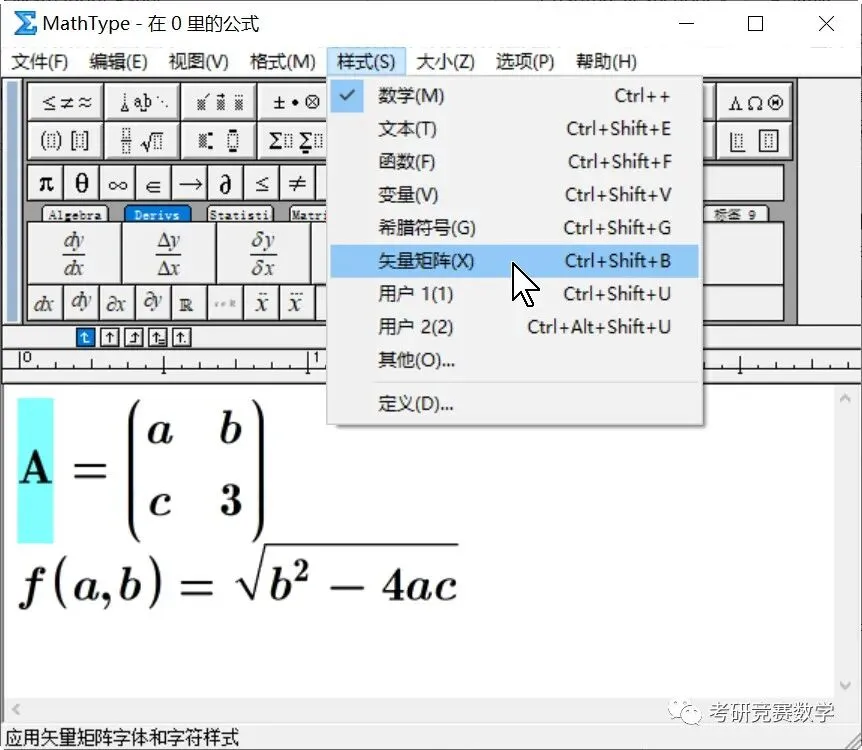This screenshot has height=750, width=862.
Task: Open the 编辑(E) menu
Action: click(119, 62)
